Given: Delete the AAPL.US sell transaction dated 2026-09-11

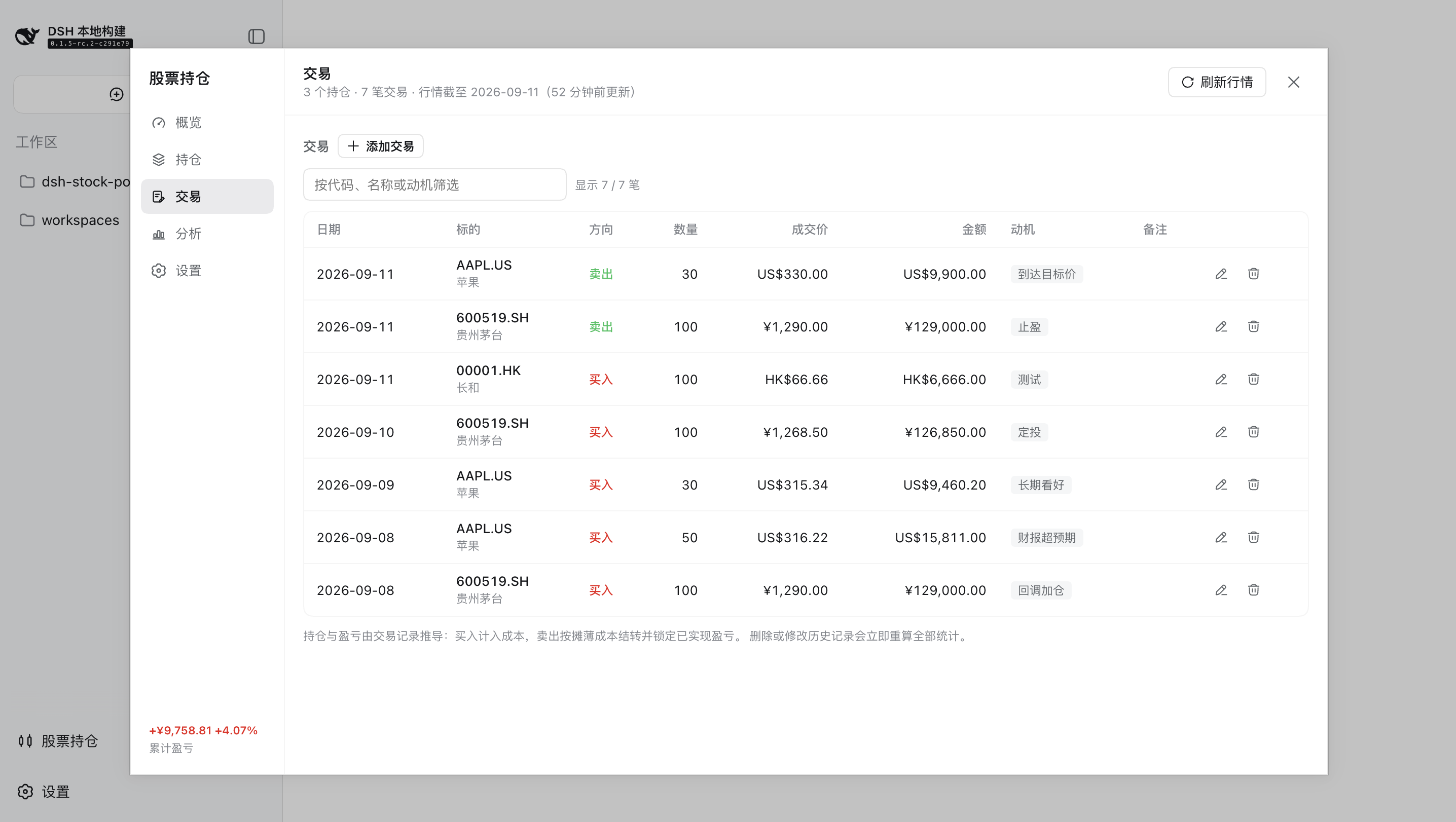Looking at the screenshot, I should tap(1253, 274).
